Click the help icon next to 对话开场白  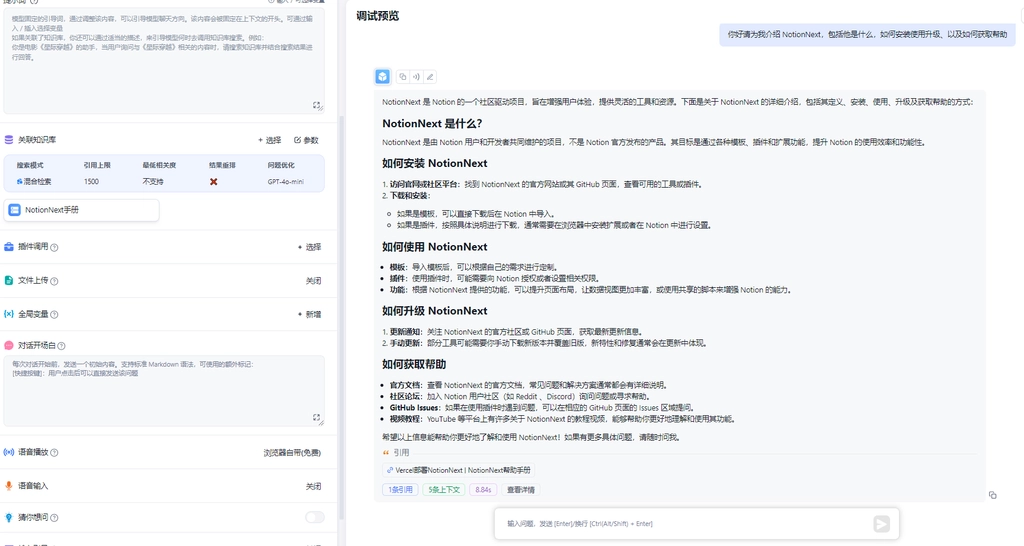click(61, 346)
